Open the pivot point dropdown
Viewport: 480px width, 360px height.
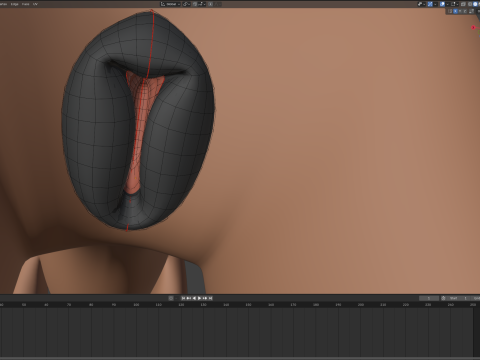(x=187, y=4)
